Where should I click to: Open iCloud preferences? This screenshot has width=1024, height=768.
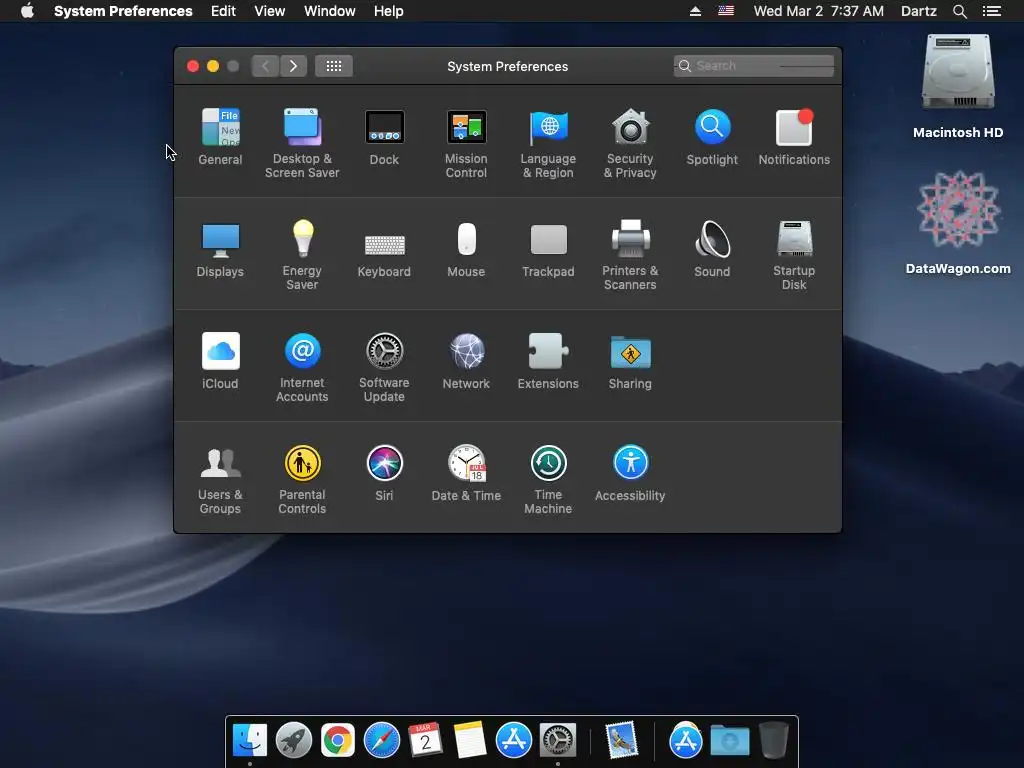(220, 360)
